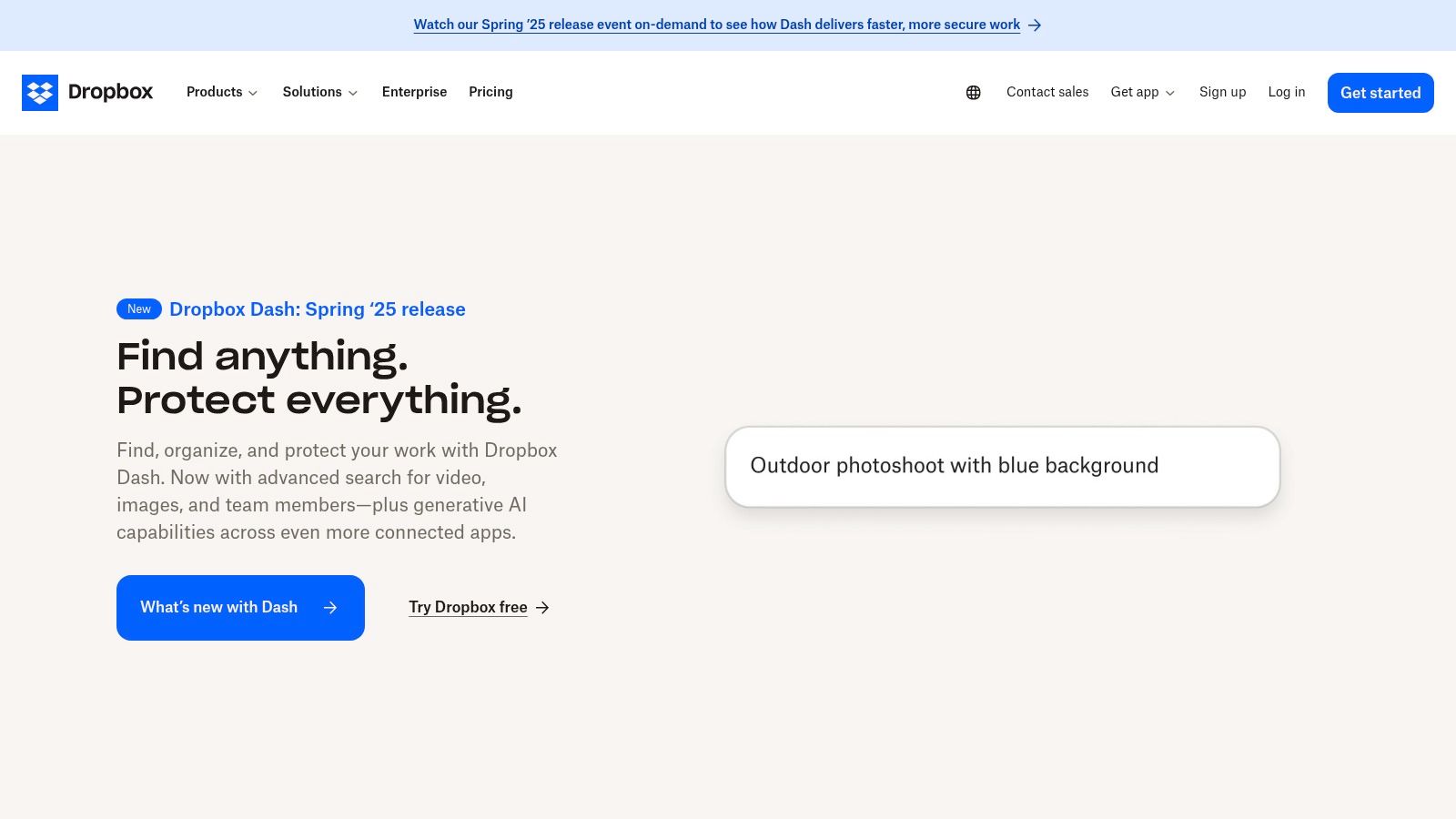Click the Find anything. Protect everything. headline
Screen dimensions: 1456x819
pos(319,378)
